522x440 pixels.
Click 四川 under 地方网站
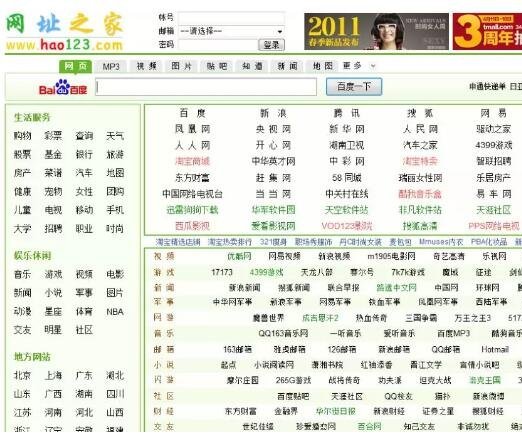115,394
